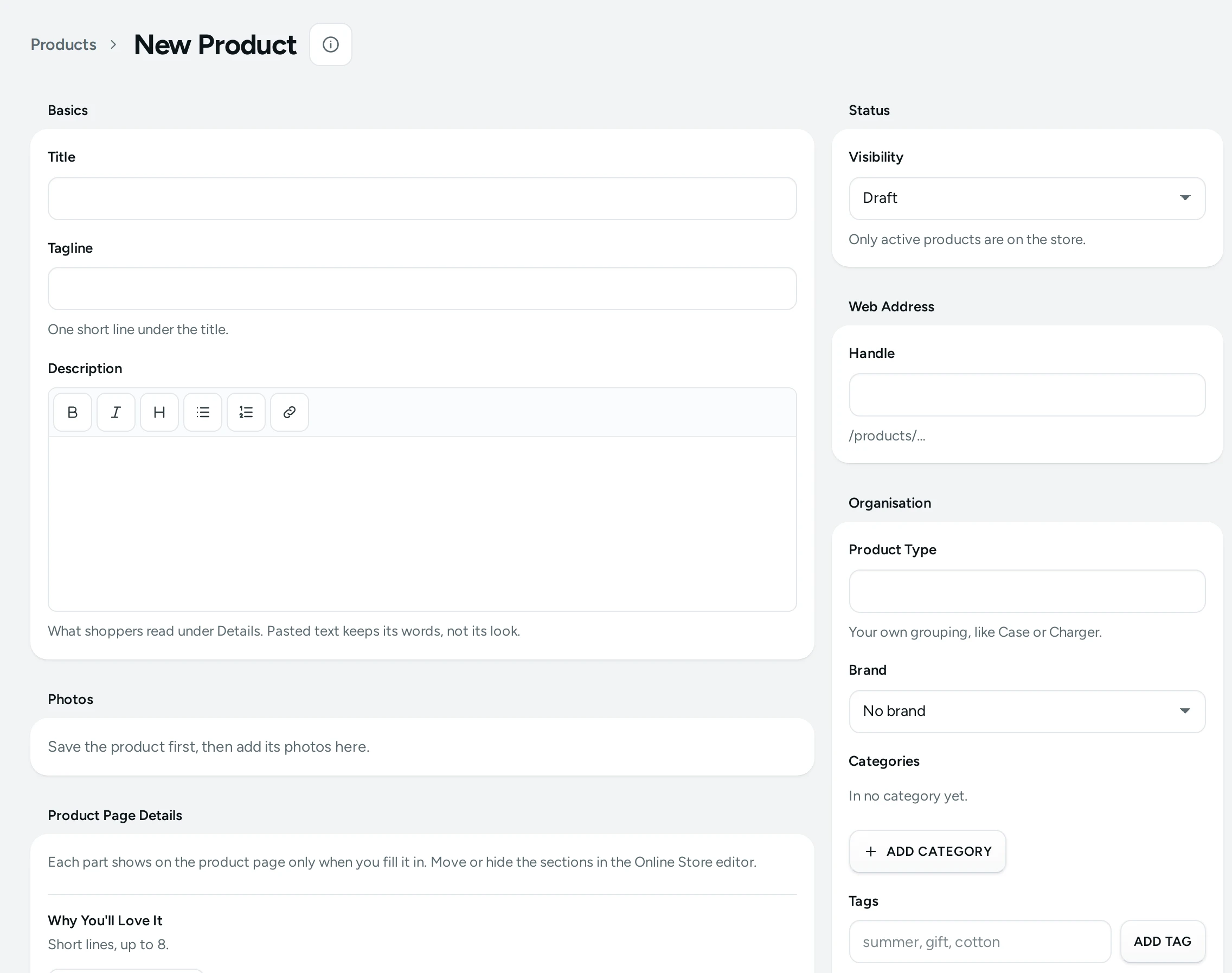The height and width of the screenshot is (973, 1232).
Task: Focus the Product Type input field
Action: pos(1027,591)
